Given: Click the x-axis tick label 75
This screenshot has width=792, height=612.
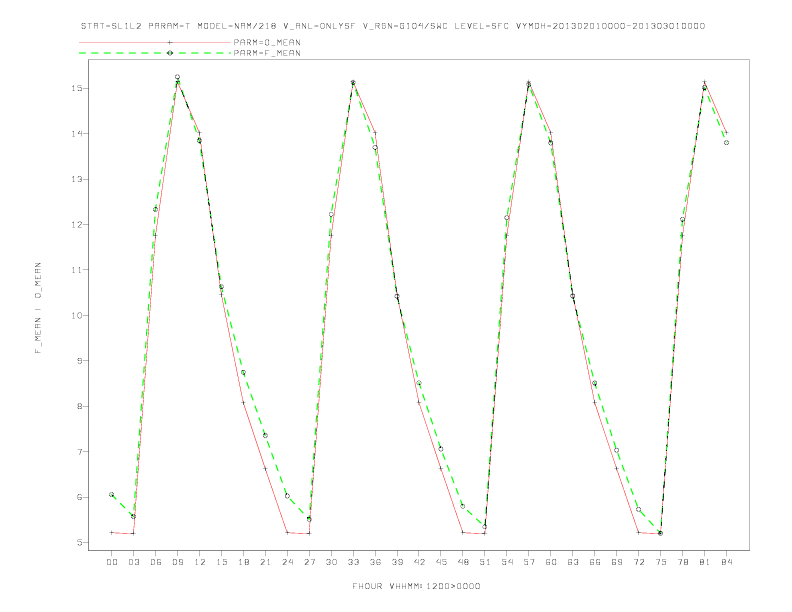Looking at the screenshot, I should click(661, 562).
